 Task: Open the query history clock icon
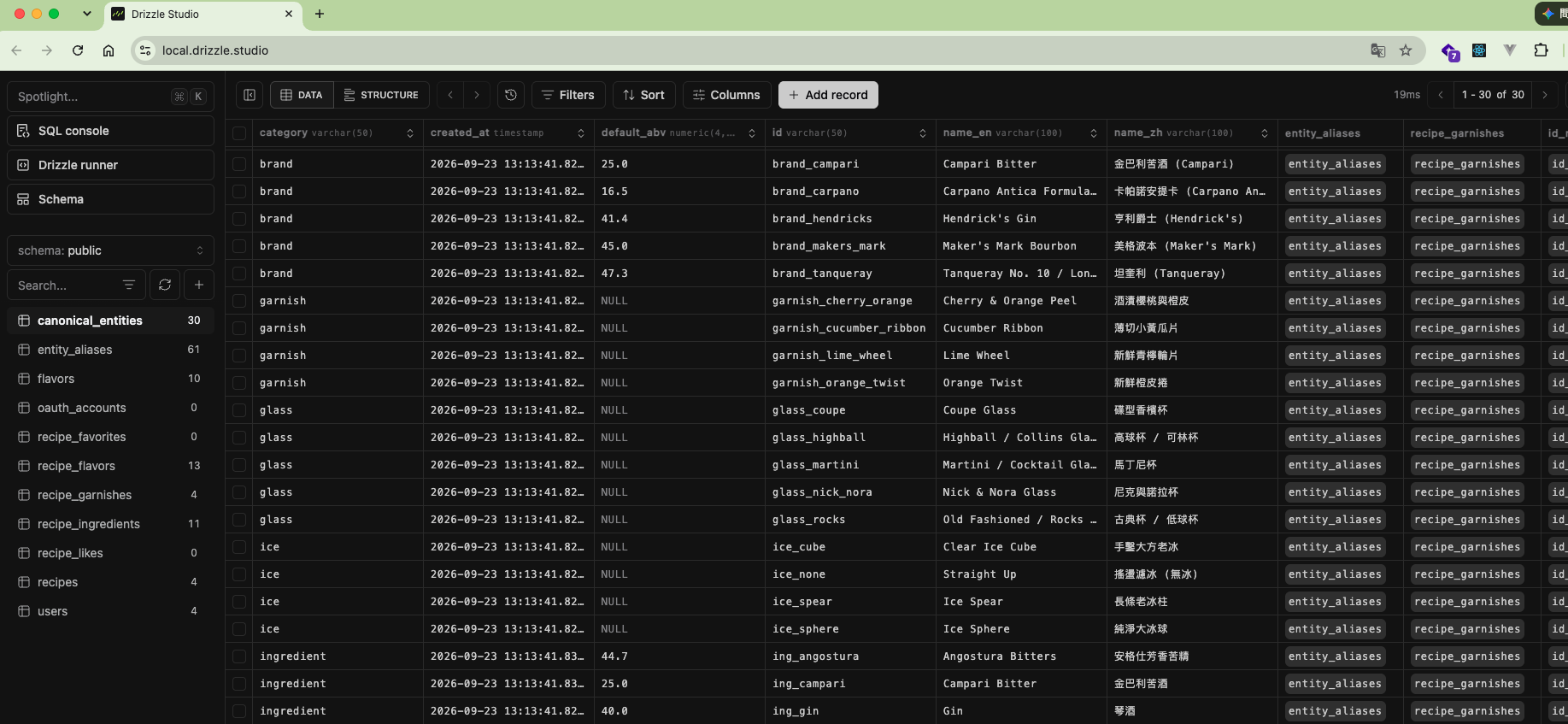(511, 95)
